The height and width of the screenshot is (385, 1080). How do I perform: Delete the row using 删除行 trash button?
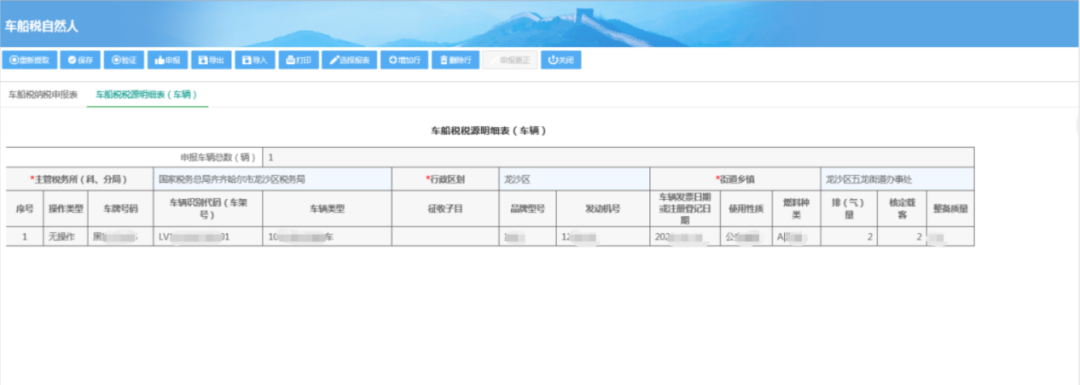455,60
